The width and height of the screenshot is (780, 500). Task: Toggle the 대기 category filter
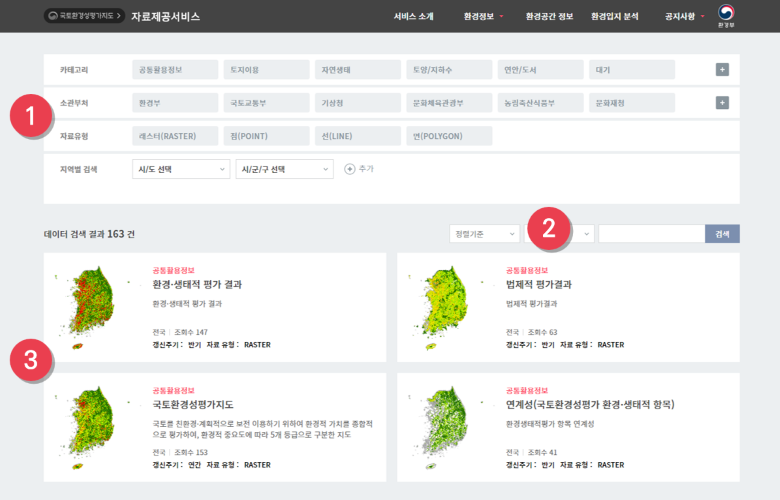632,70
